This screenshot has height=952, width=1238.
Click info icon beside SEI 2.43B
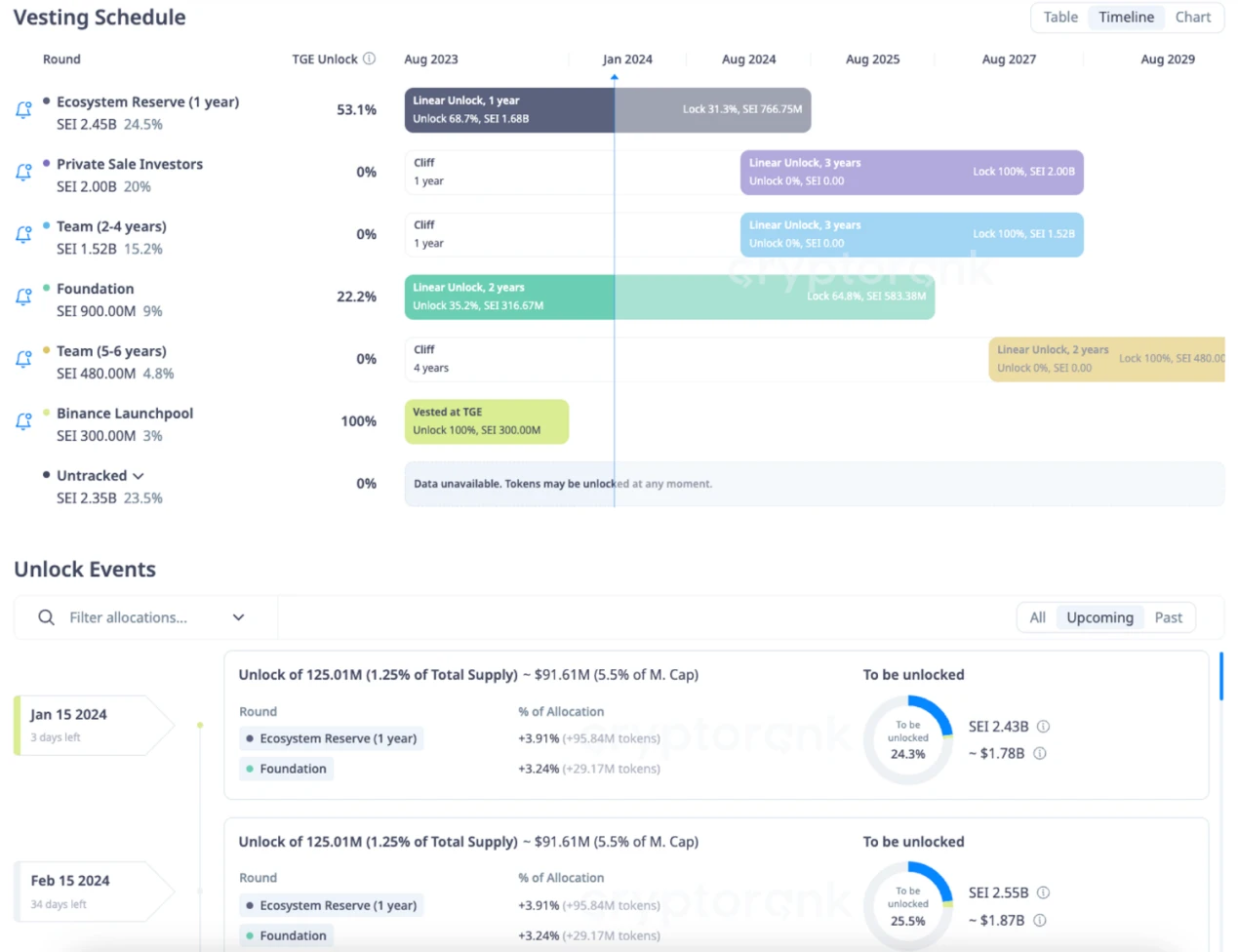(1043, 727)
